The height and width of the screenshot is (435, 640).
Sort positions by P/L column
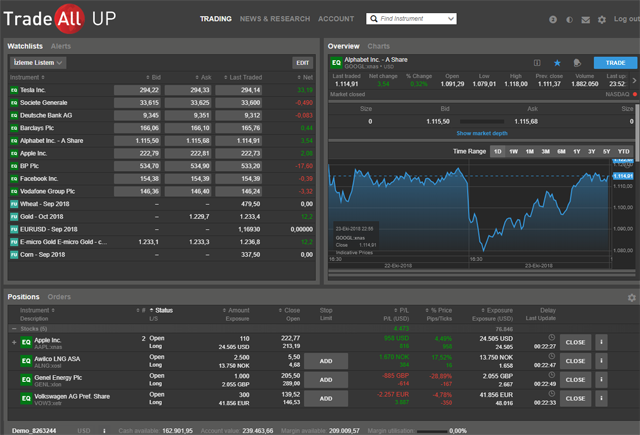[x=401, y=311]
